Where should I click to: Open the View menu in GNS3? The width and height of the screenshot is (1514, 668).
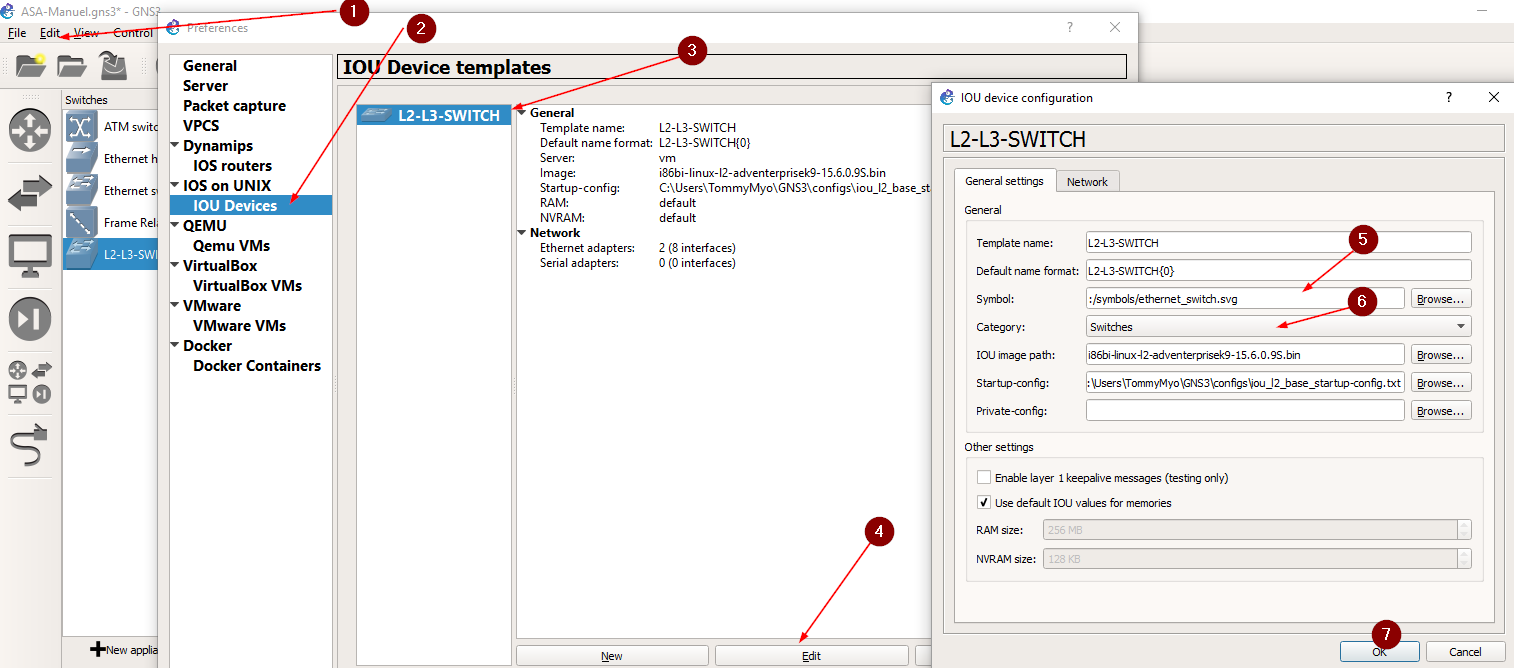86,33
